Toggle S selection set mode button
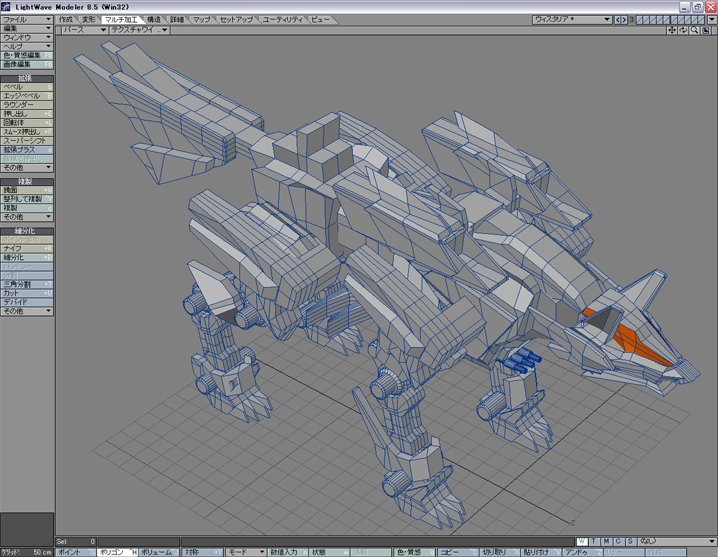Screen dimensions: 718x557 click(631, 541)
